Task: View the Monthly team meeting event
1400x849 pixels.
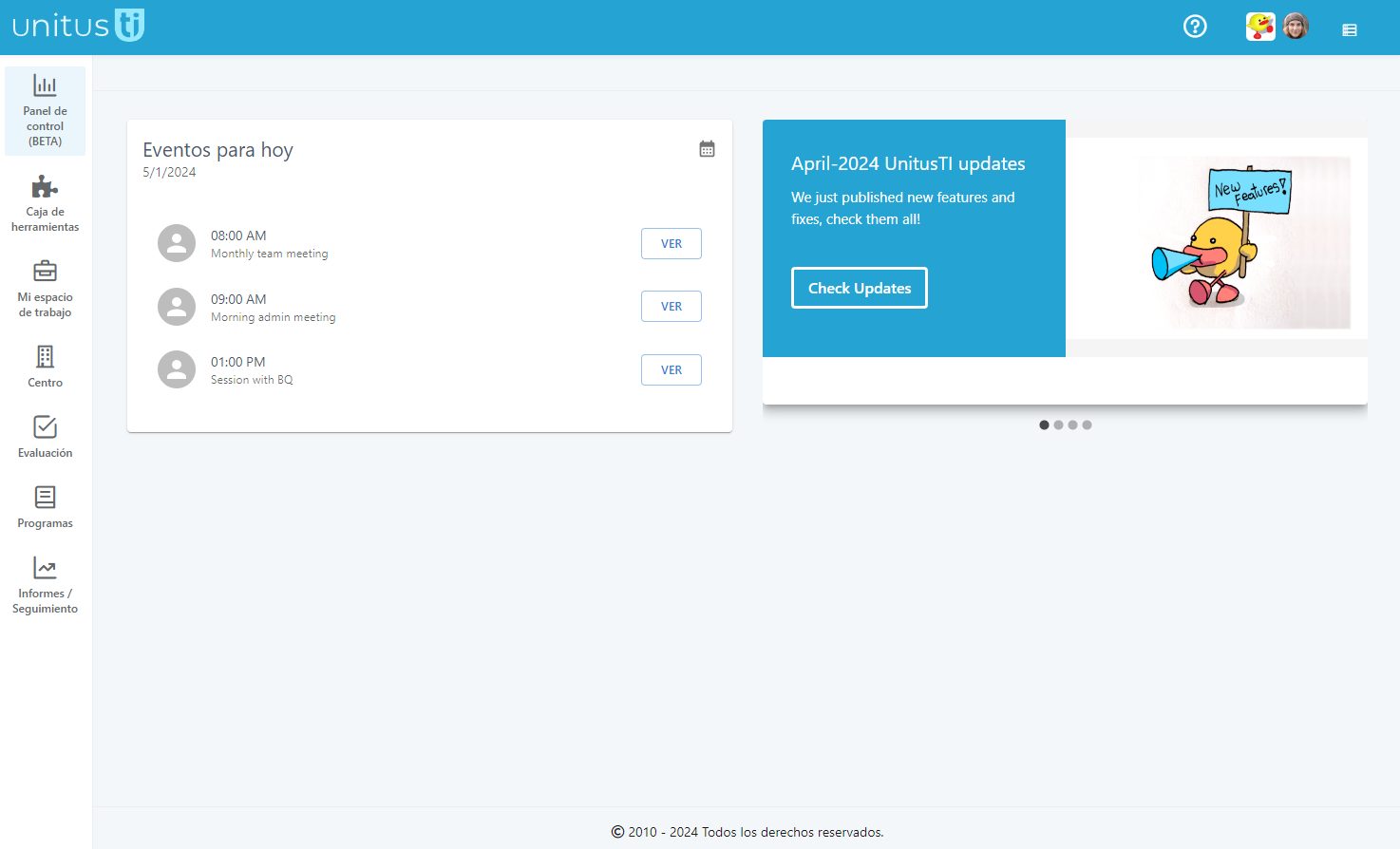Action: point(672,243)
